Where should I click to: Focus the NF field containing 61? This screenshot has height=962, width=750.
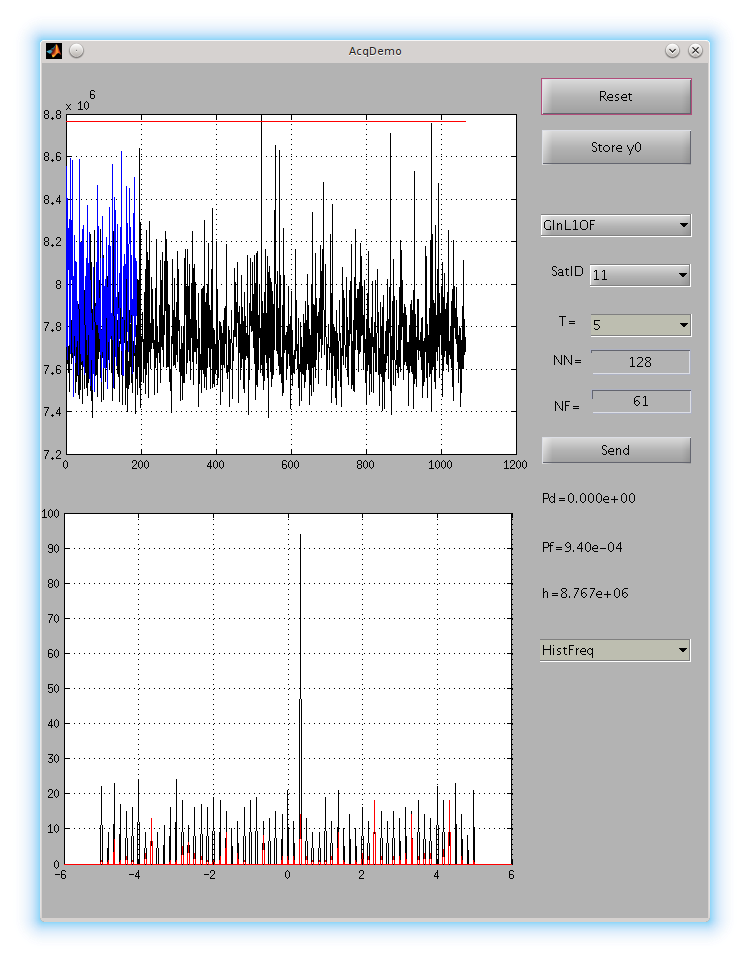pyautogui.click(x=640, y=401)
